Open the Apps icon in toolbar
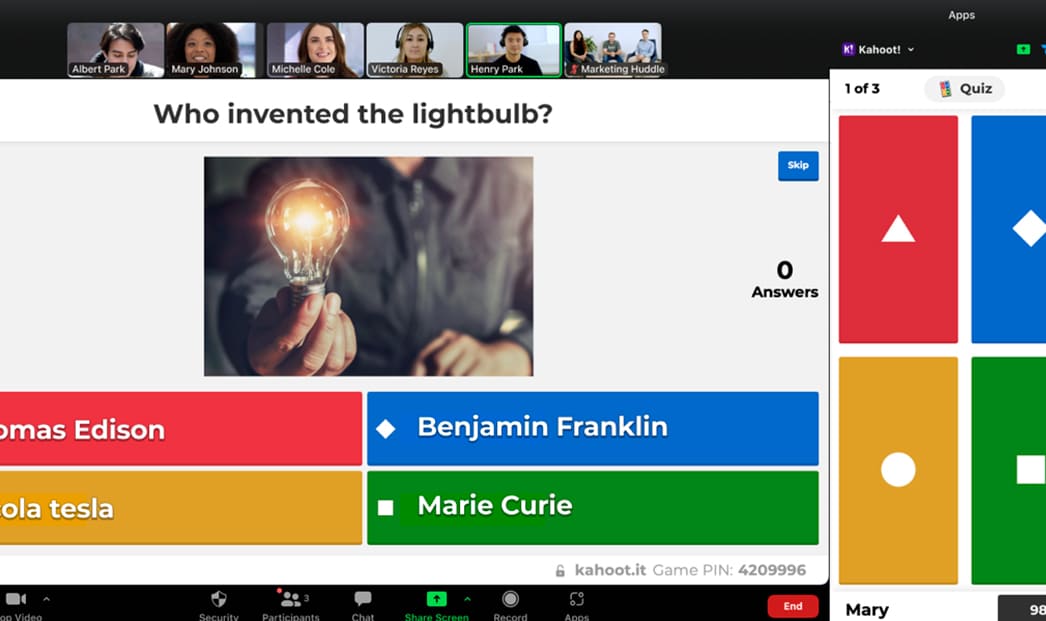Image resolution: width=1046 pixels, height=621 pixels. click(x=576, y=598)
